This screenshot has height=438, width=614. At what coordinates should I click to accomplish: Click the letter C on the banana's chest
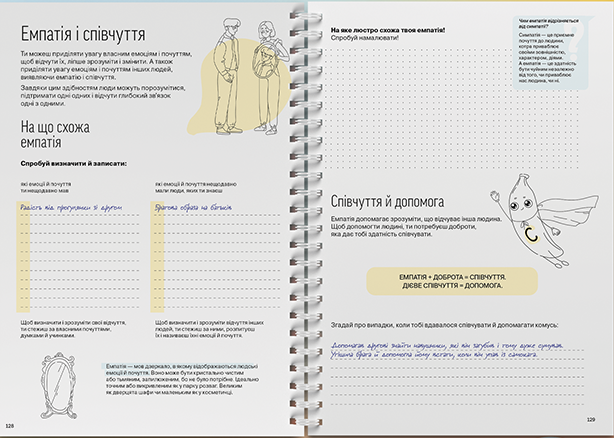tap(532, 235)
